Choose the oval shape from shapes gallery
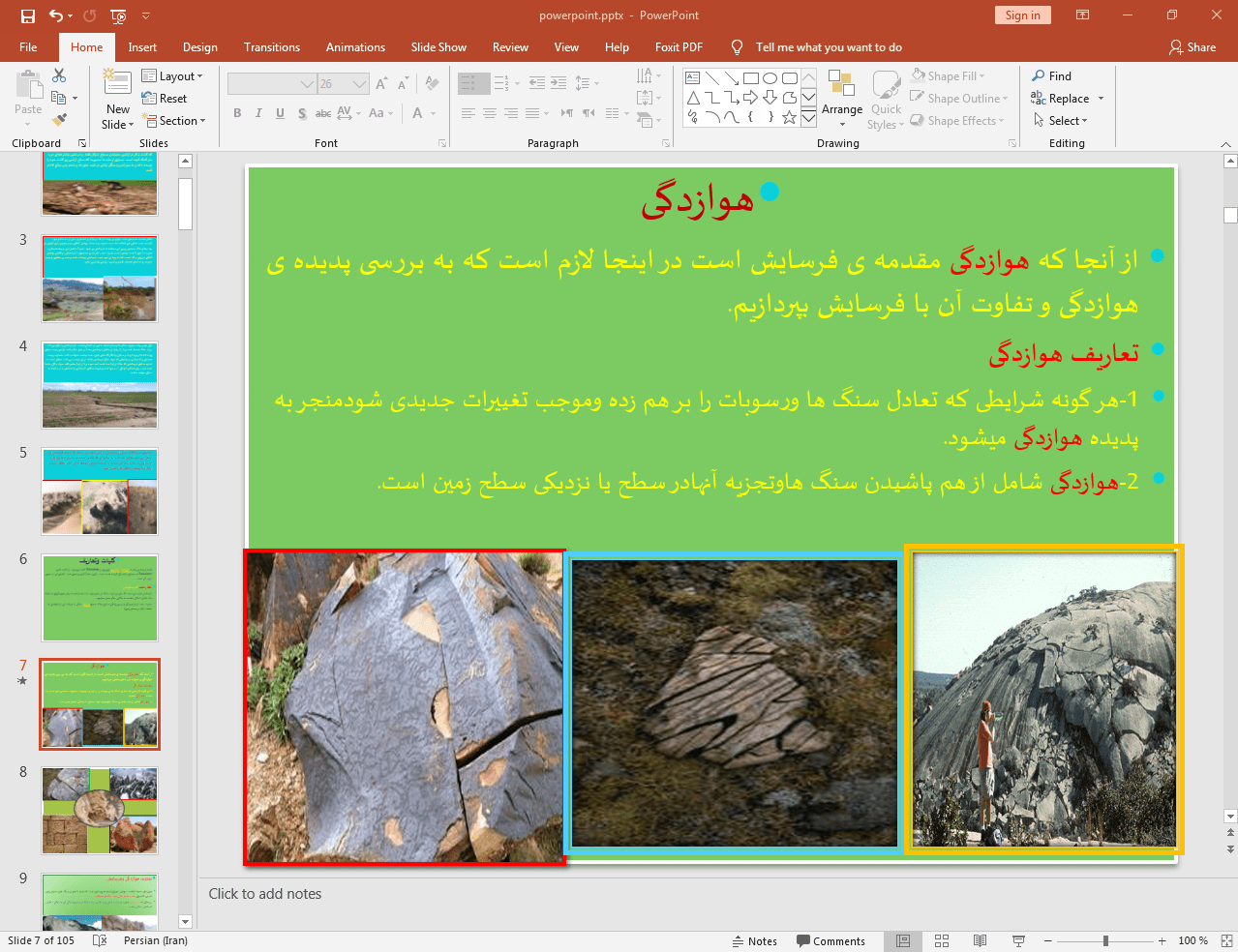Image resolution: width=1238 pixels, height=952 pixels. (770, 78)
